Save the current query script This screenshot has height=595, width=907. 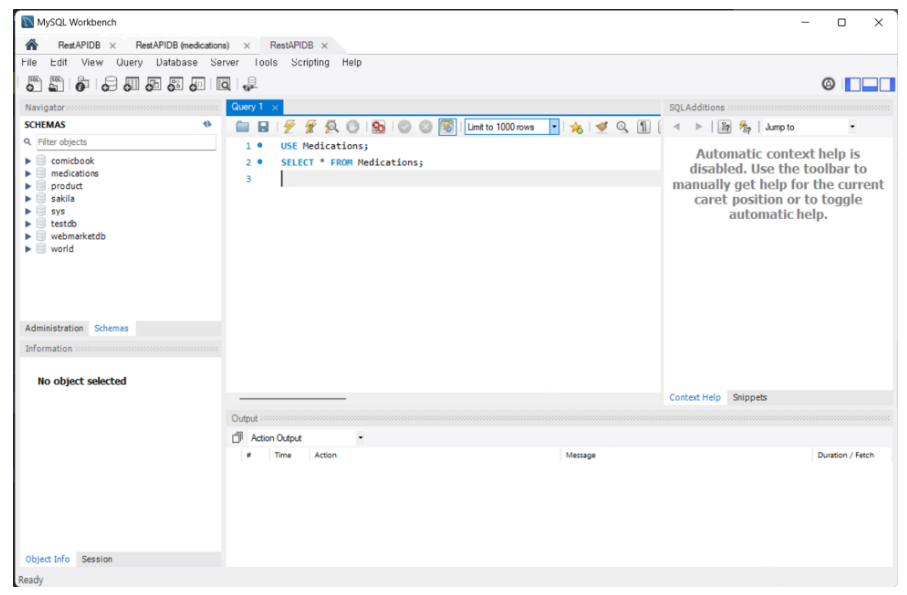263,127
